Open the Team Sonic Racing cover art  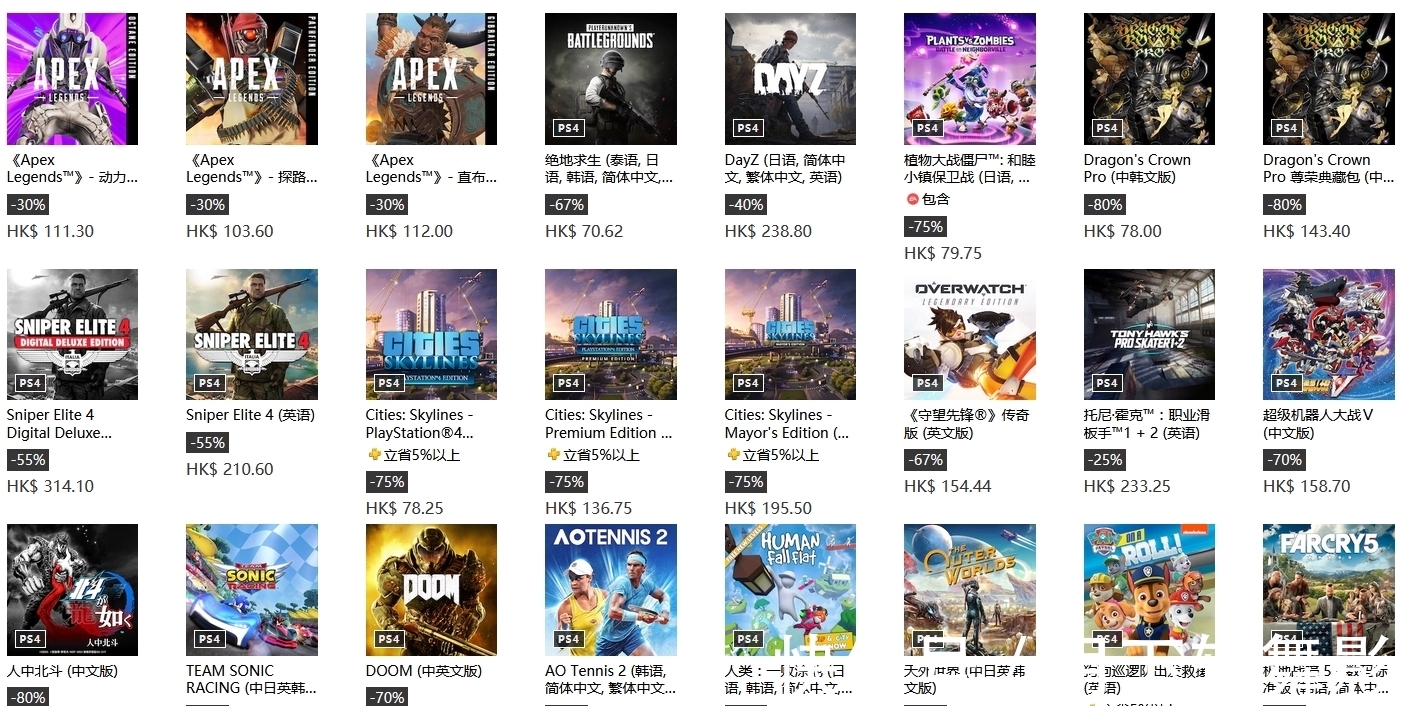pos(251,589)
